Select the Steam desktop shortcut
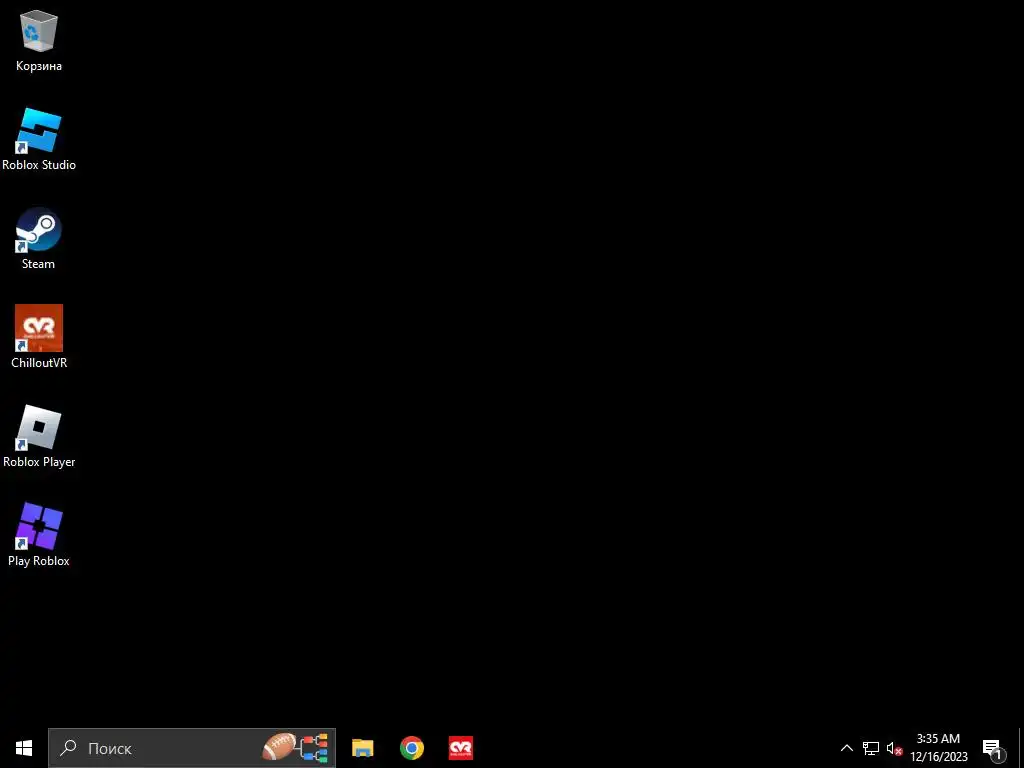This screenshot has width=1024, height=768. click(x=39, y=238)
